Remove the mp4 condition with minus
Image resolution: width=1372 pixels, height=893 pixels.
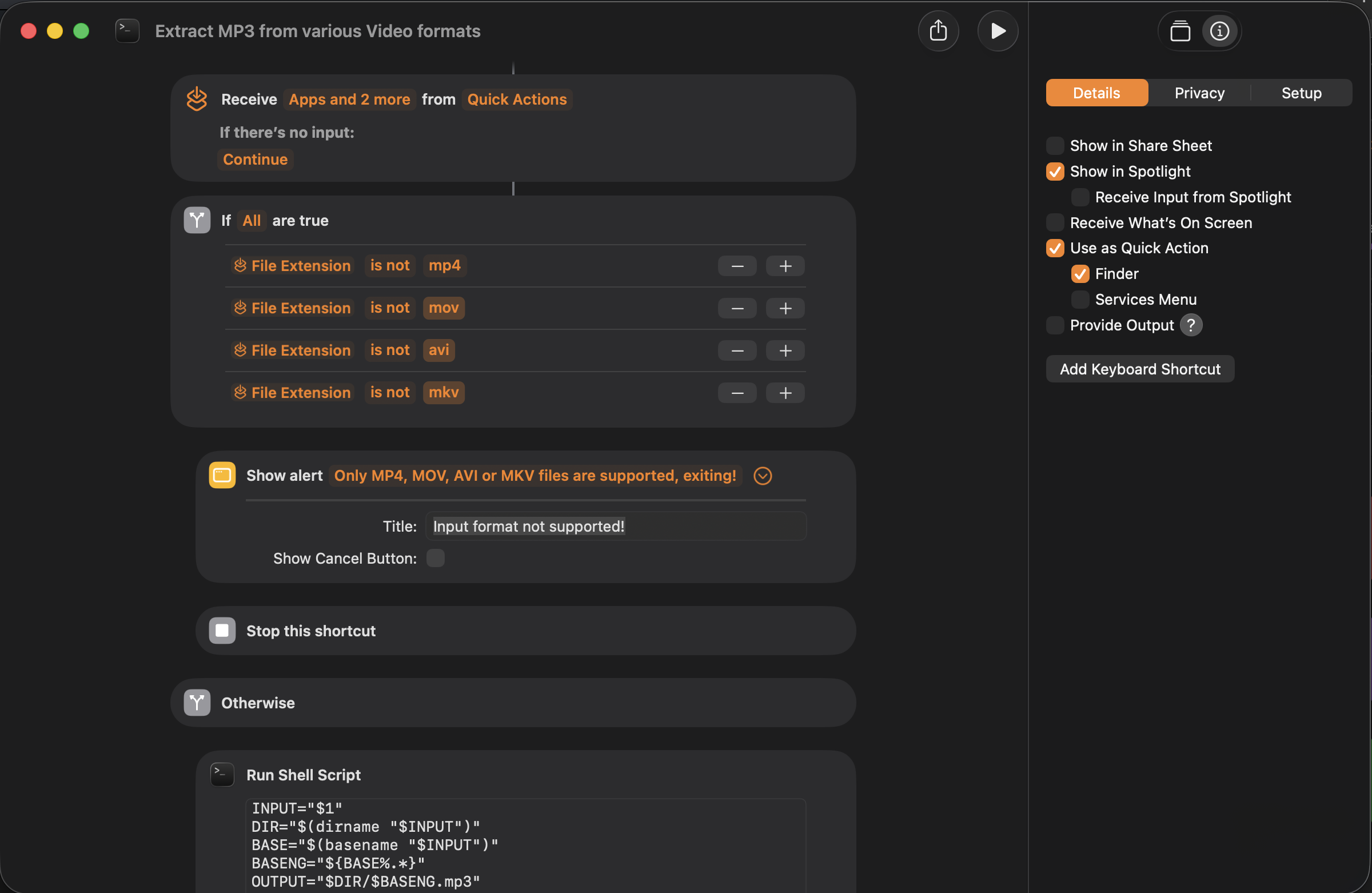point(737,266)
